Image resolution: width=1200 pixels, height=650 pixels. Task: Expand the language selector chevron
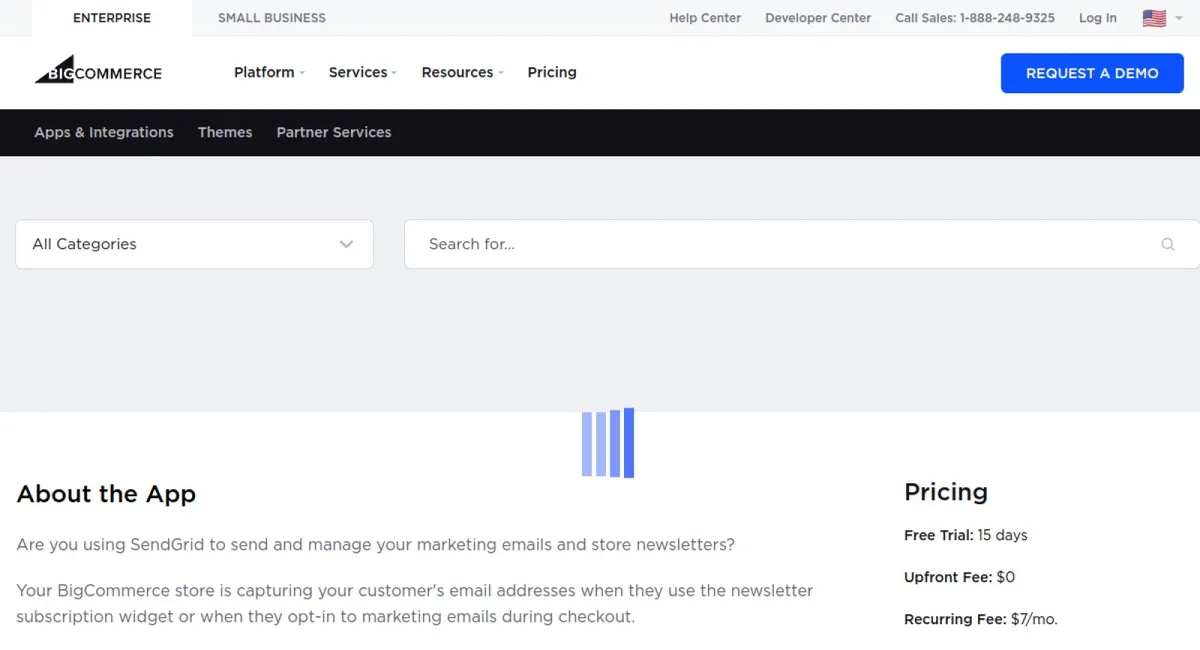pos(1177,18)
